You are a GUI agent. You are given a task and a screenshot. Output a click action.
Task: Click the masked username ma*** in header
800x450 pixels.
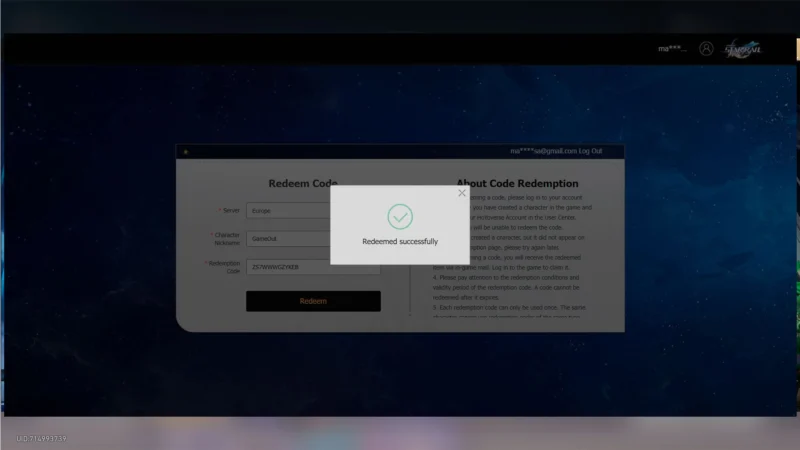tap(672, 49)
